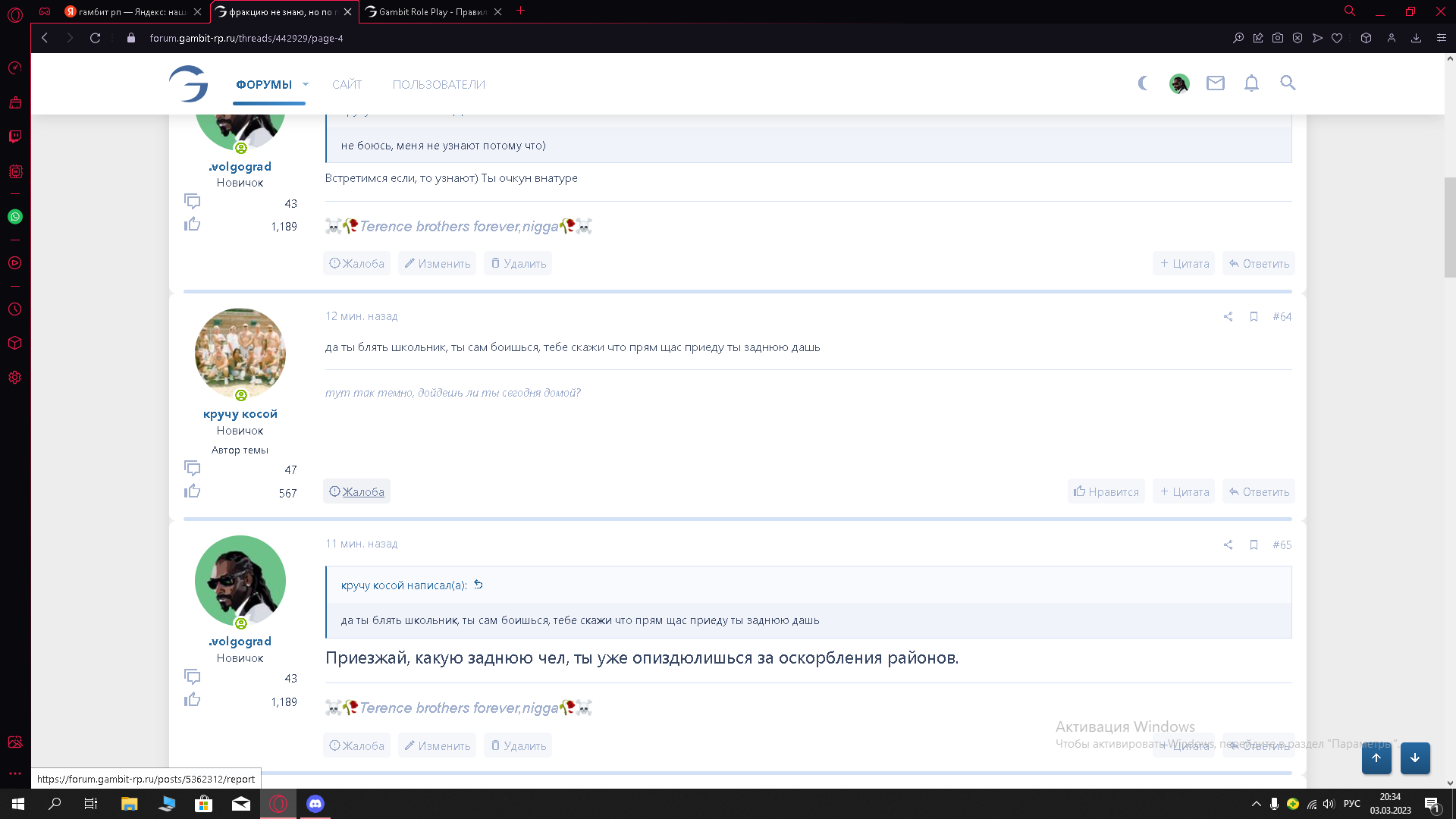The width and height of the screenshot is (1456, 819).
Task: Jump to page top with up arrow button
Action: (x=1376, y=758)
